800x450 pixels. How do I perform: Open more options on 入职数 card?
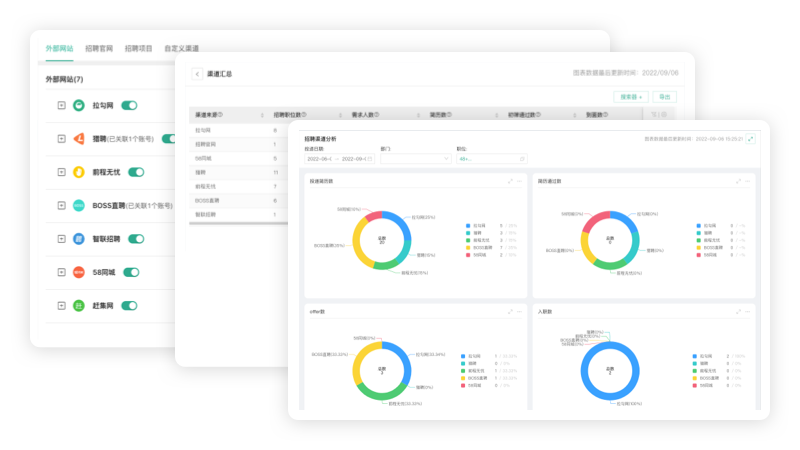tap(747, 311)
